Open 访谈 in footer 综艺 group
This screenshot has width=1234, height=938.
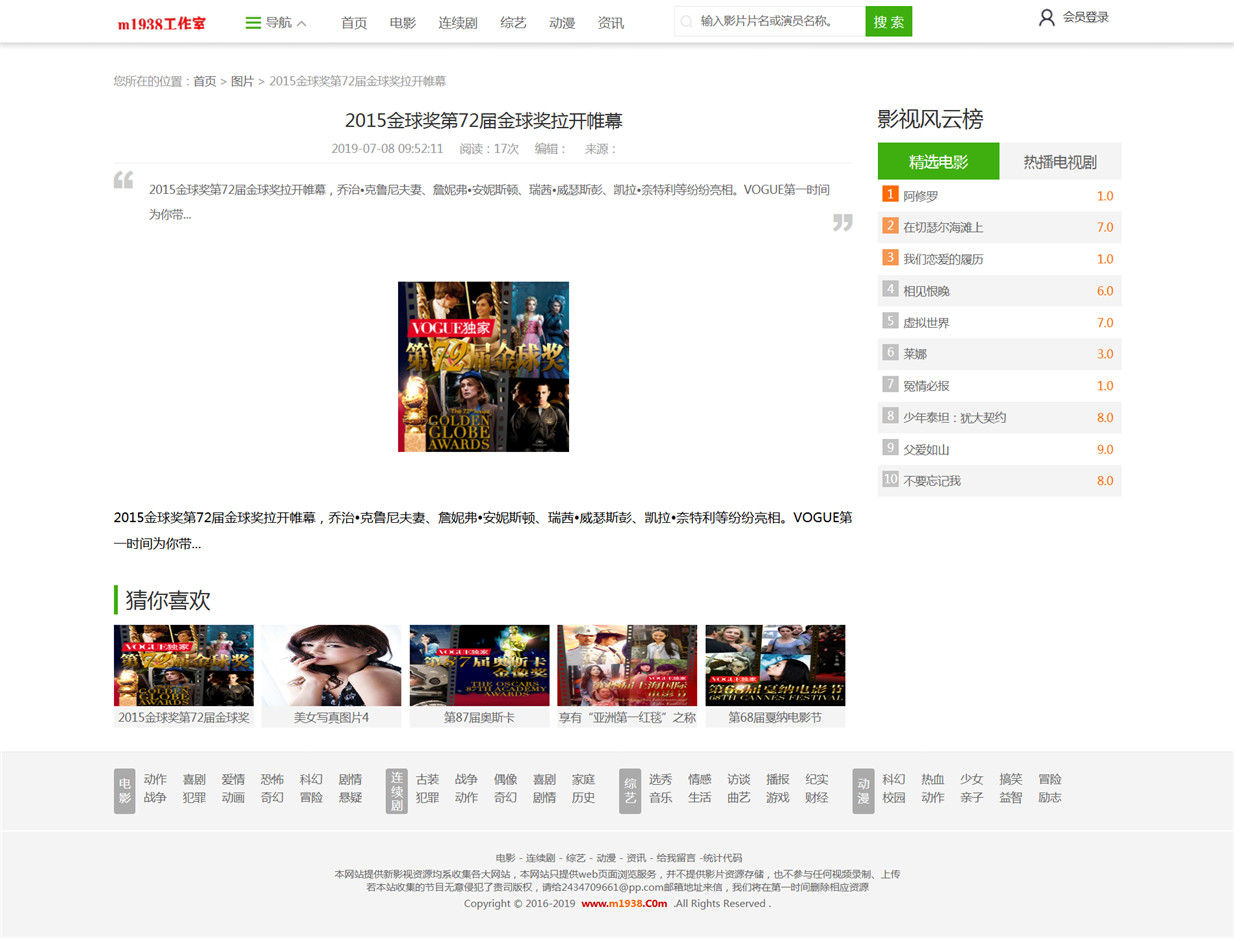738,780
